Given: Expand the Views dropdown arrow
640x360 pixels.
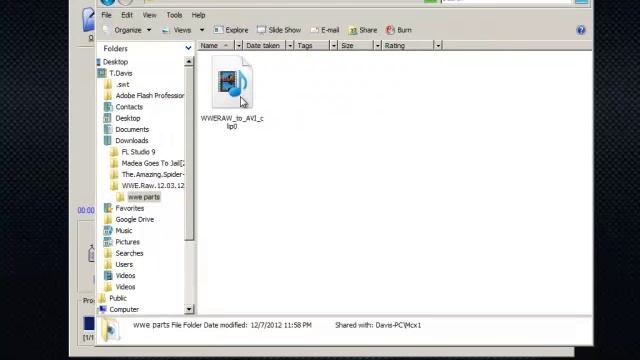Looking at the screenshot, I should pyautogui.click(x=202, y=30).
